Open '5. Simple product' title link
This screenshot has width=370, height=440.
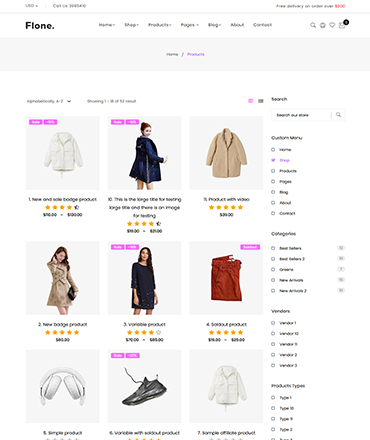pyautogui.click(x=62, y=433)
